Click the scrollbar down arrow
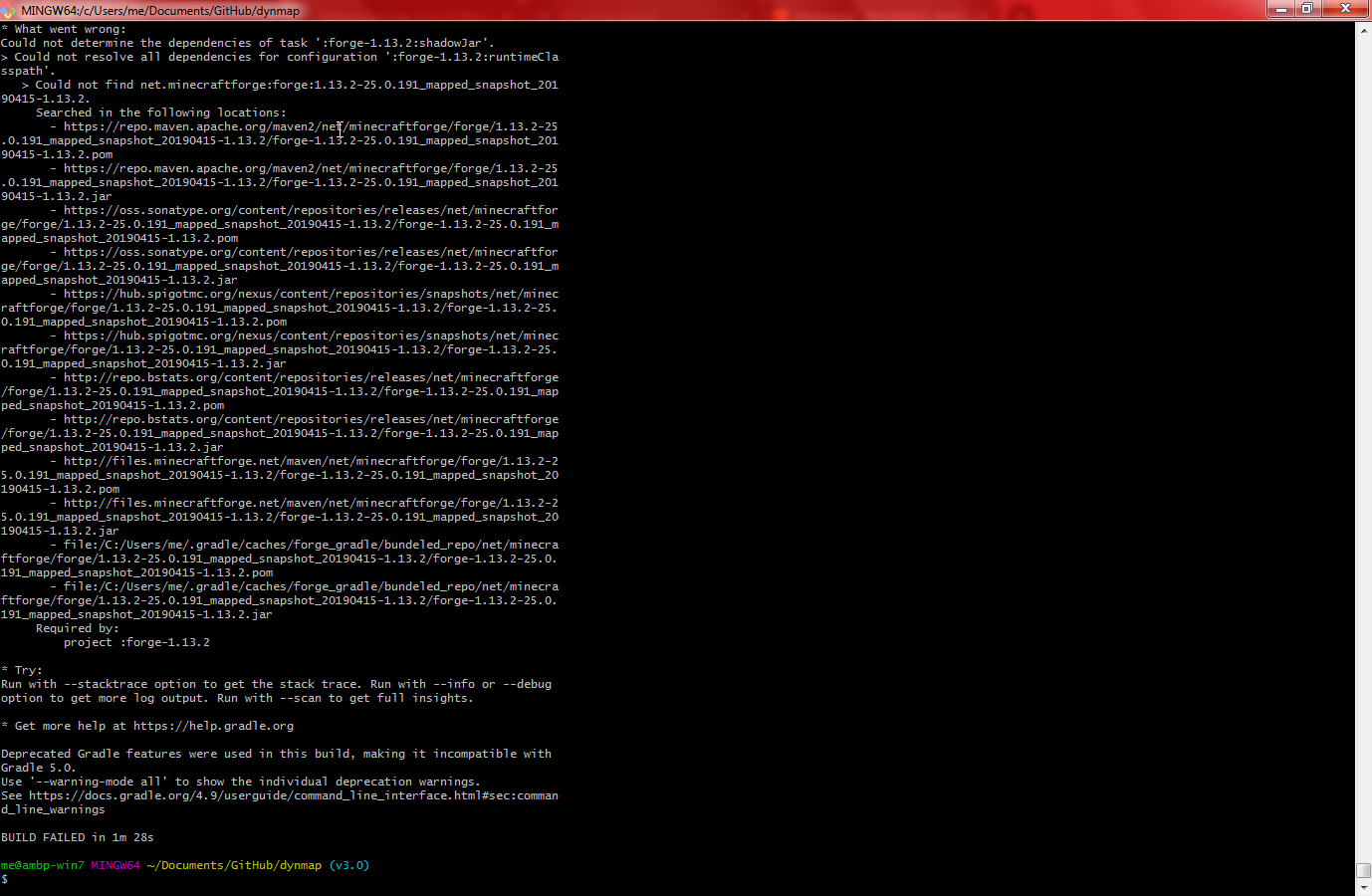 (1364, 886)
